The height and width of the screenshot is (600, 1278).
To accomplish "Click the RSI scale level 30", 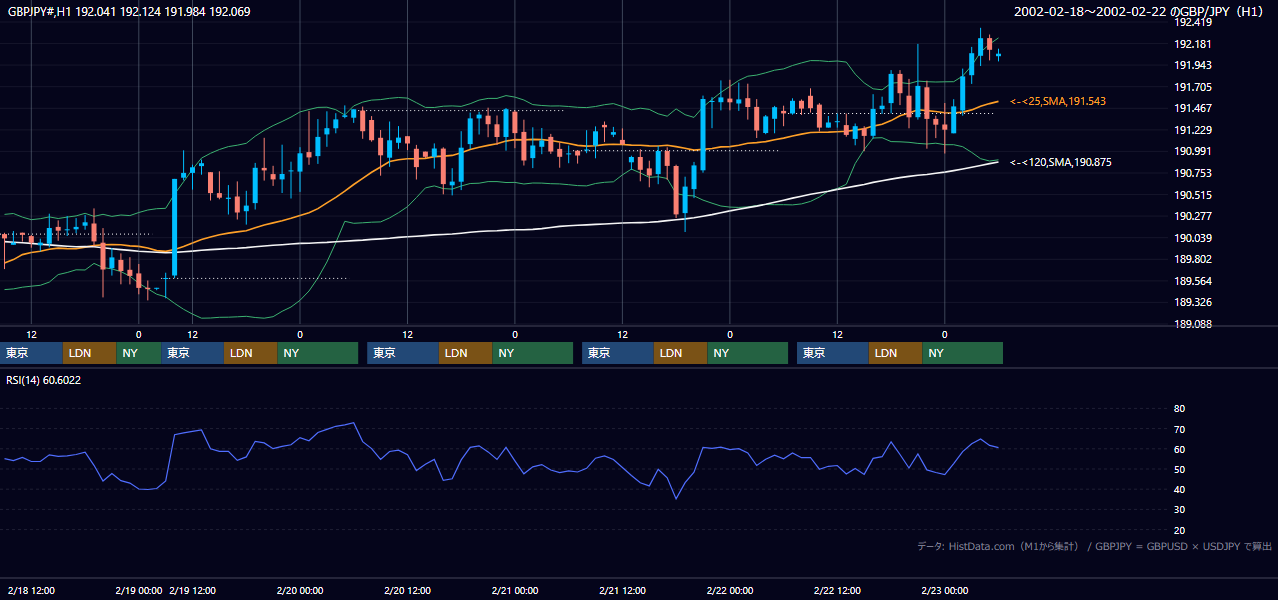I will 1179,510.
